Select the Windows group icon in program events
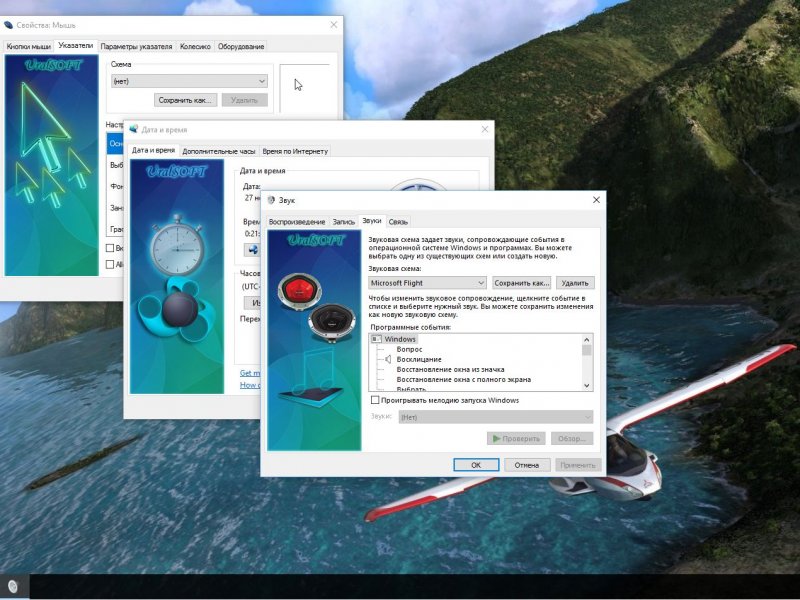800x600 pixels. [377, 339]
